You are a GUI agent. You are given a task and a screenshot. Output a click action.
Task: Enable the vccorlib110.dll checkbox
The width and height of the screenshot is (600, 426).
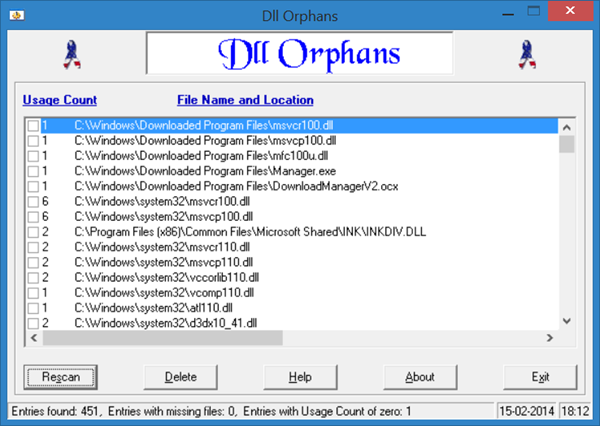[33, 277]
